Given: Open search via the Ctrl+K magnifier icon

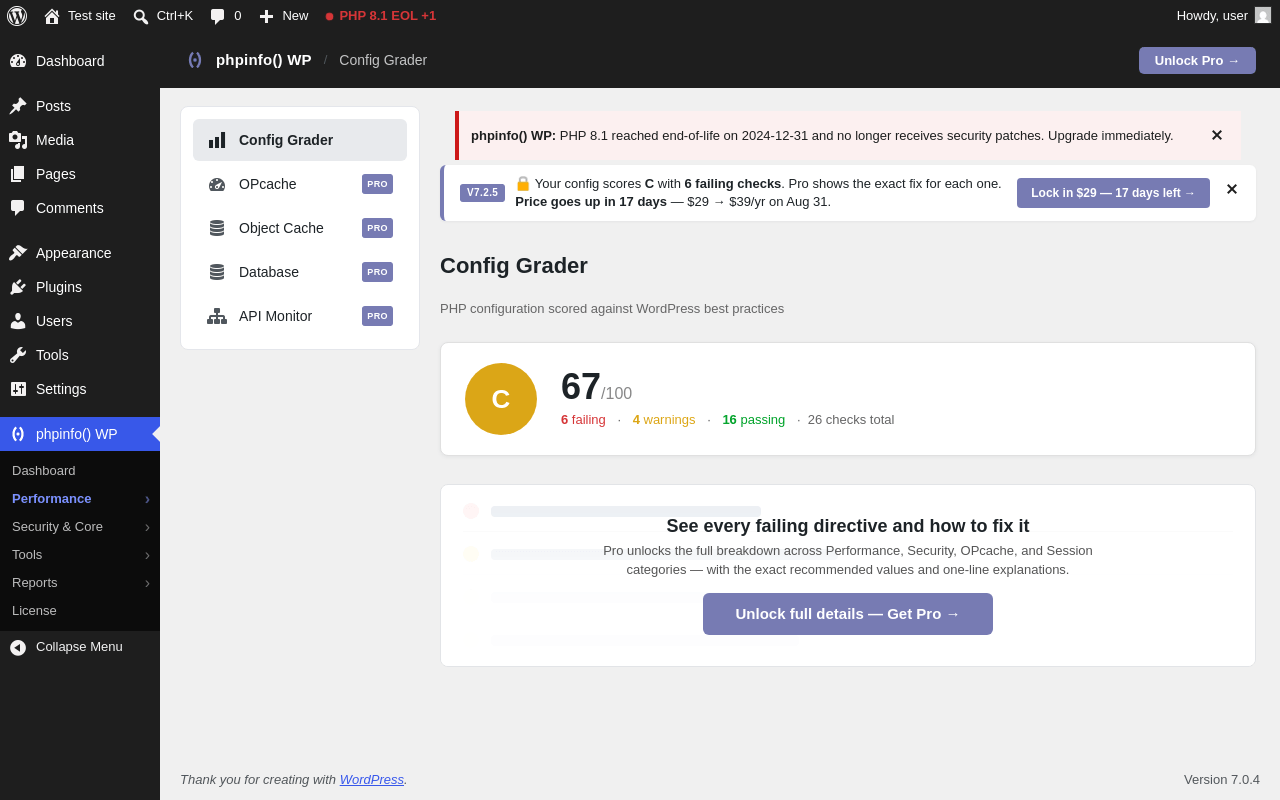Looking at the screenshot, I should (141, 16).
